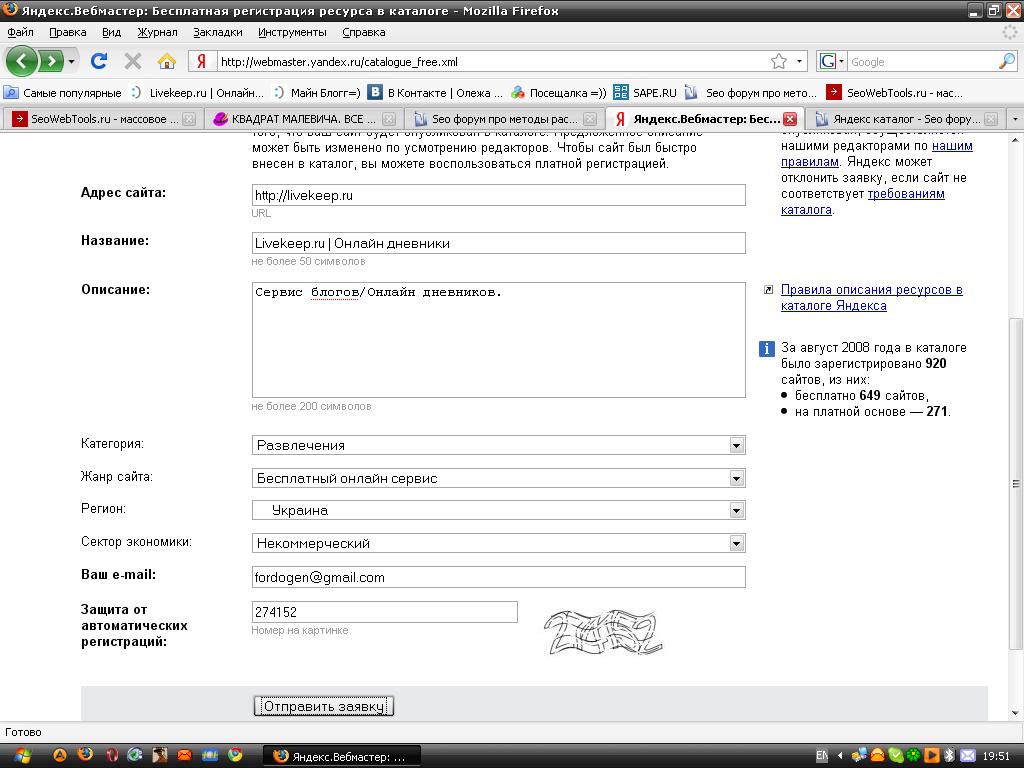Screen dimensions: 1024x768
Task: List all tabs with the tab bar arrow
Action: pyautogui.click(x=1015, y=119)
